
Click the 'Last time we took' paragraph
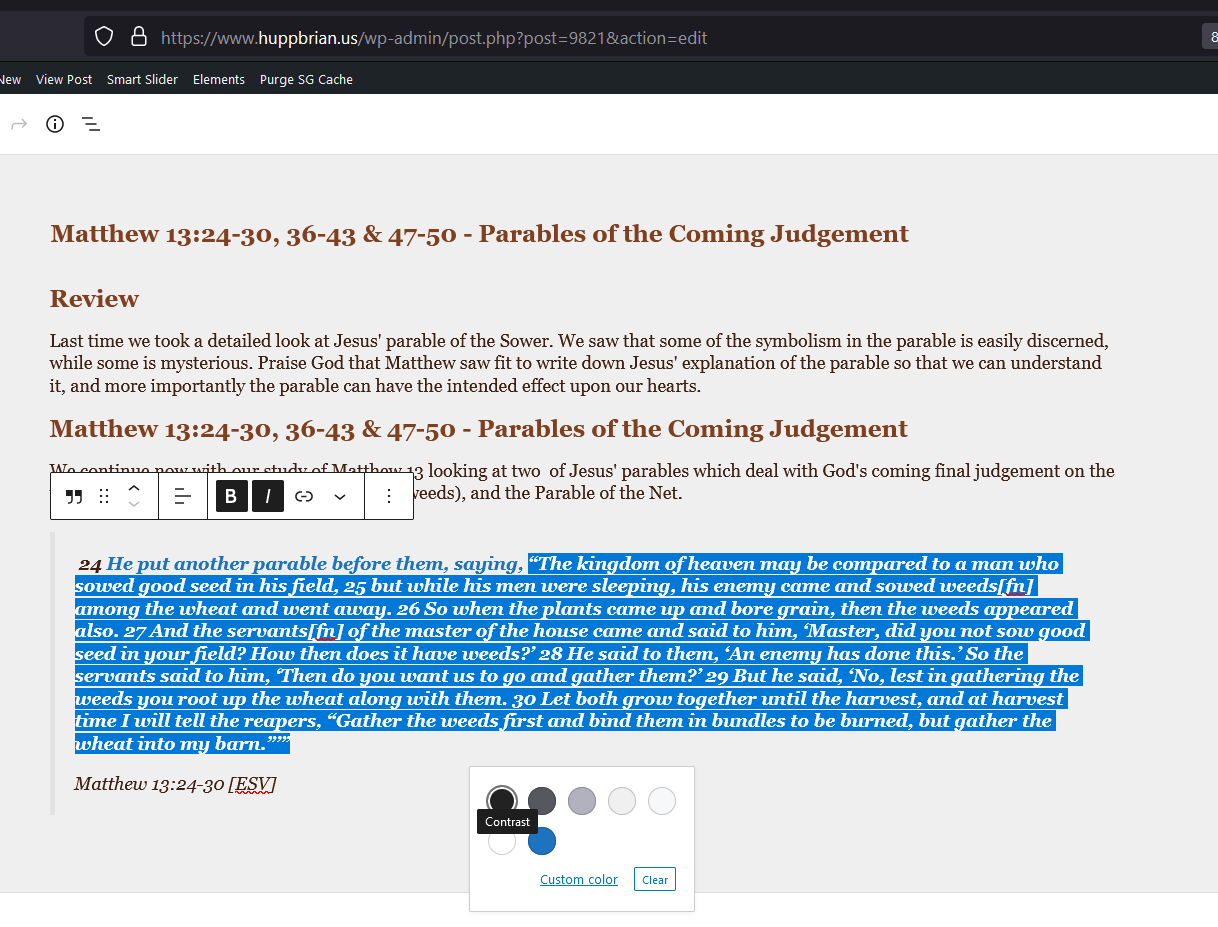click(x=580, y=363)
